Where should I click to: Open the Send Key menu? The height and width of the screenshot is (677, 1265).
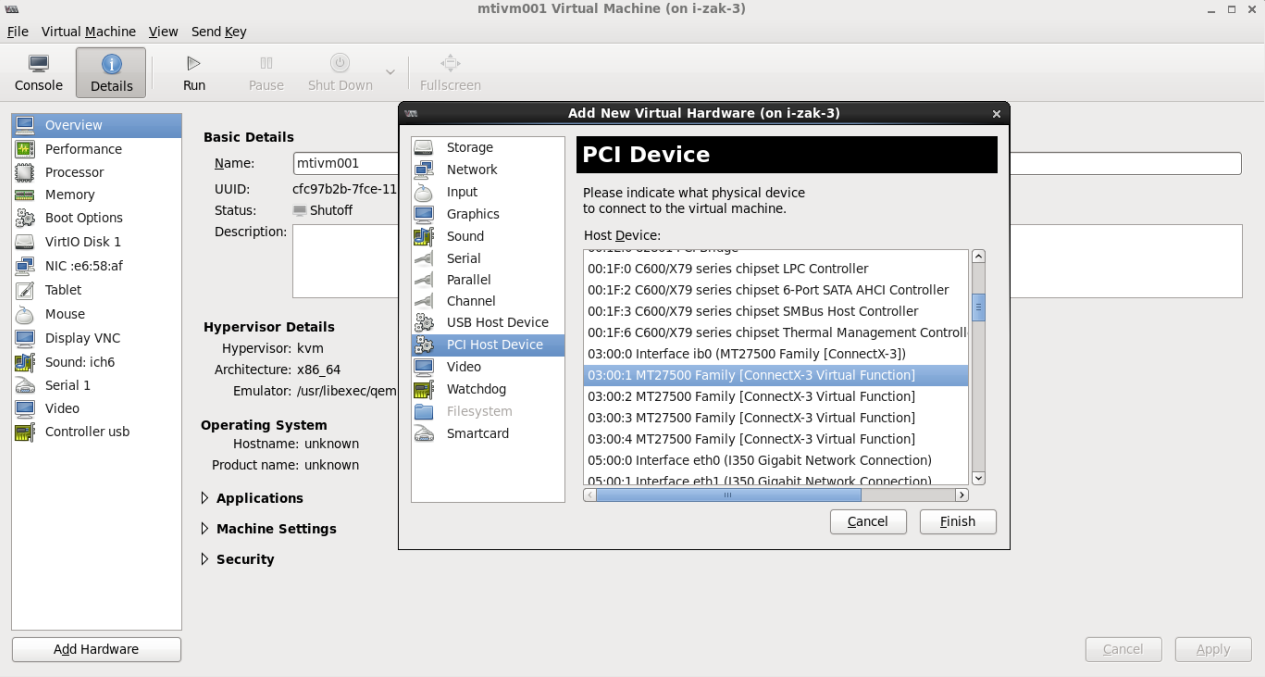click(218, 31)
